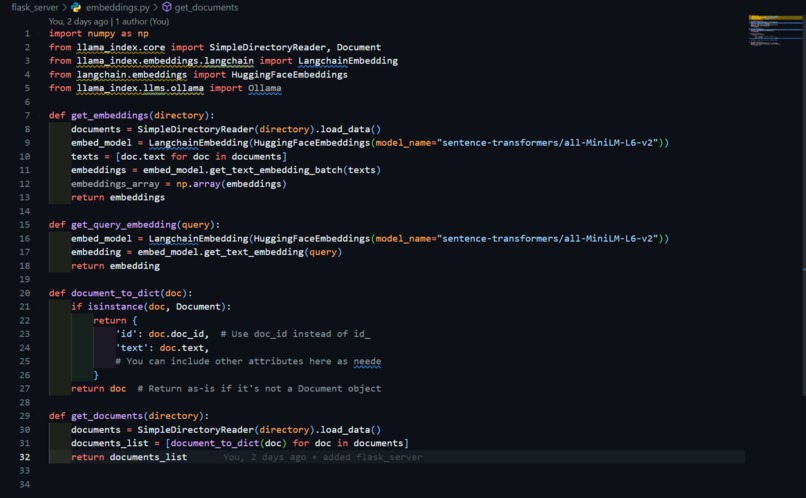Screen dimensions: 806x498
Task: Click the 'You, 2 days ago' blame annotation at top
Action: coord(78,22)
